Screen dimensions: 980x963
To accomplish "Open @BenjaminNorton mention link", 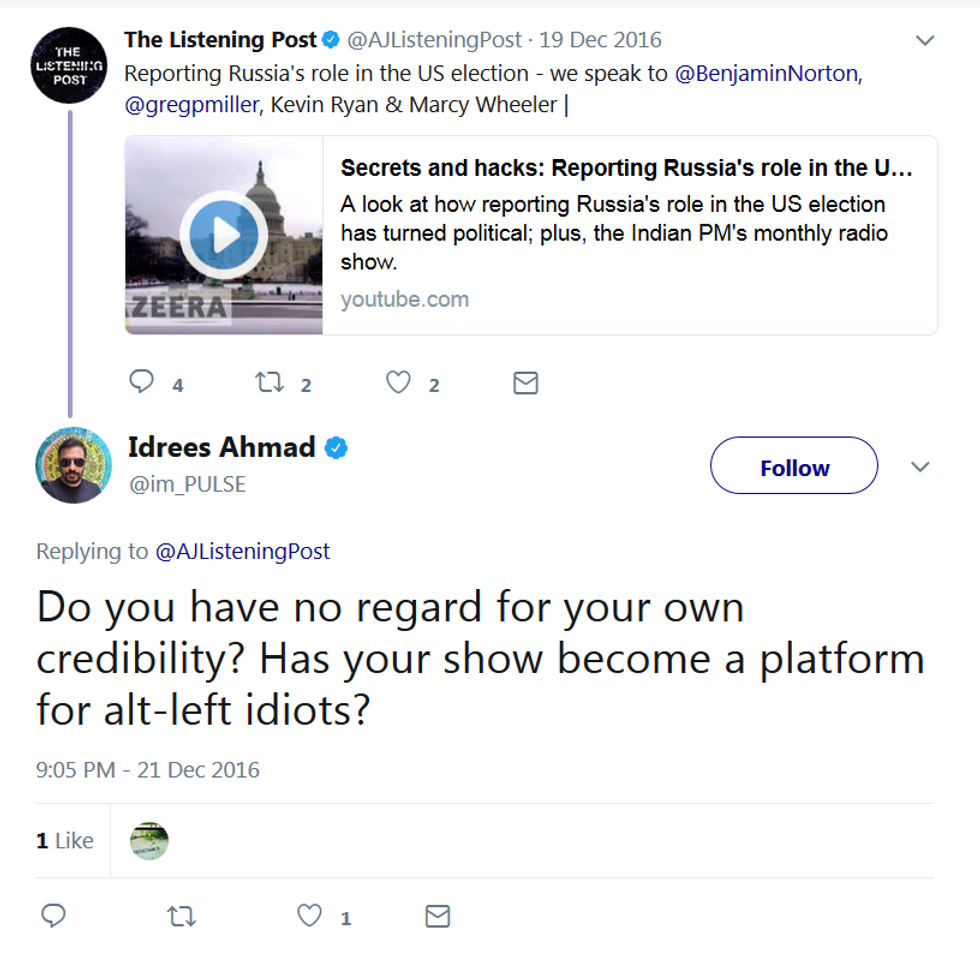I will pos(766,74).
